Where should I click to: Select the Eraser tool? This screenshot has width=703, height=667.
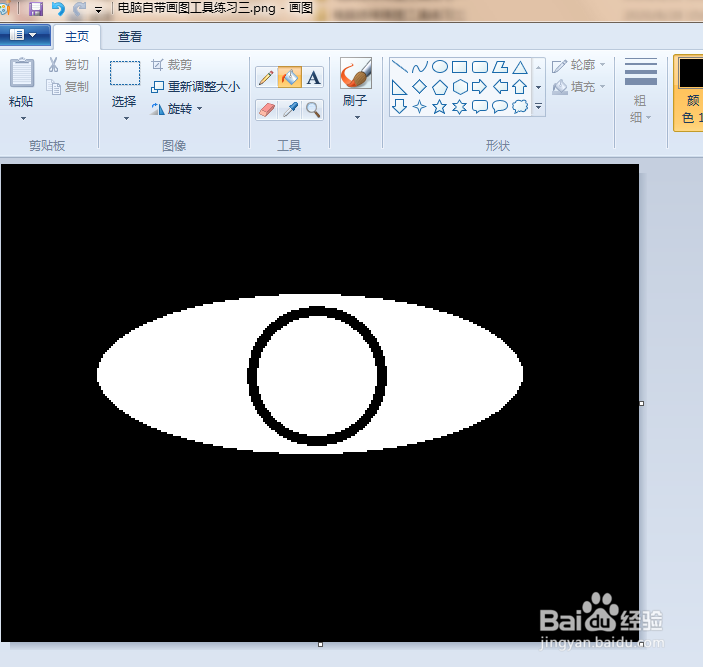(x=266, y=110)
